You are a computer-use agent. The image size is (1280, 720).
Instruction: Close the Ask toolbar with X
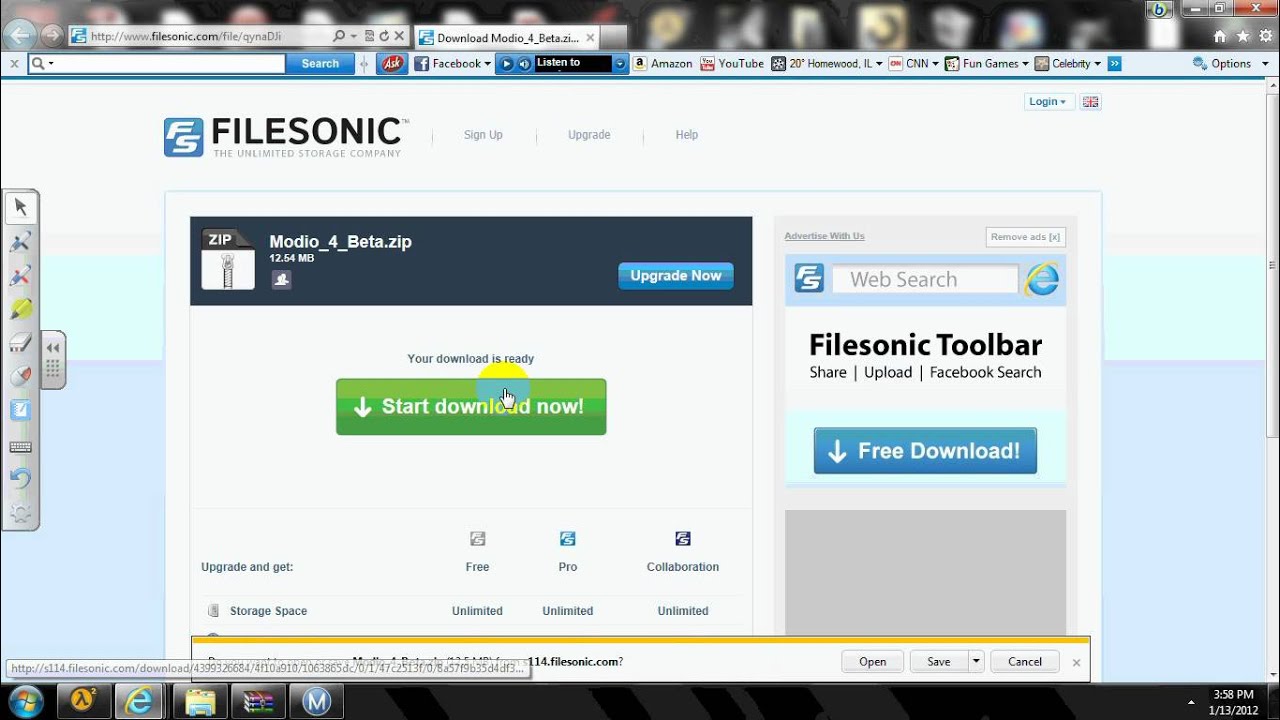pos(14,63)
